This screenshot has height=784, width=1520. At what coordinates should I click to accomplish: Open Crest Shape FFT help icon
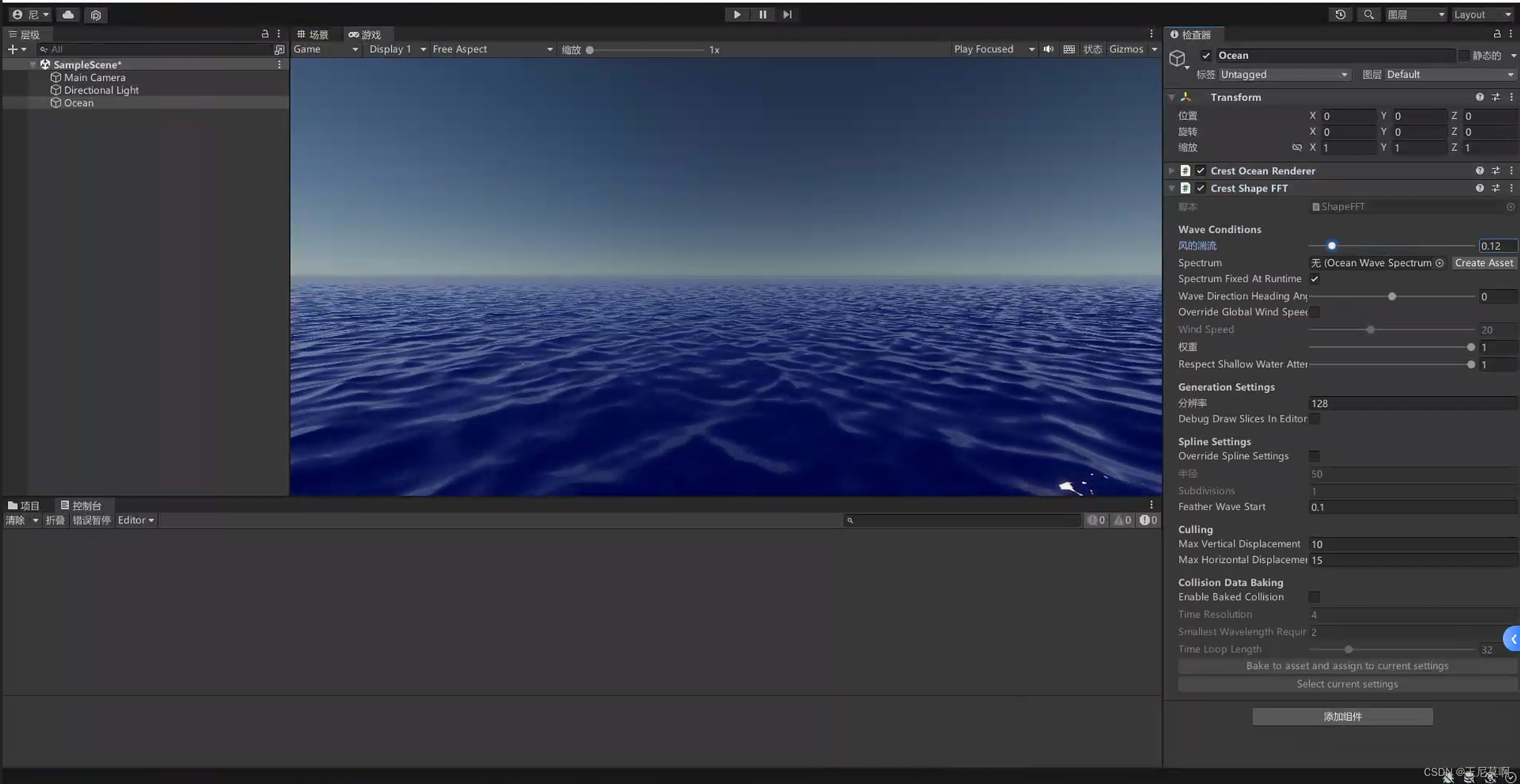tap(1479, 188)
